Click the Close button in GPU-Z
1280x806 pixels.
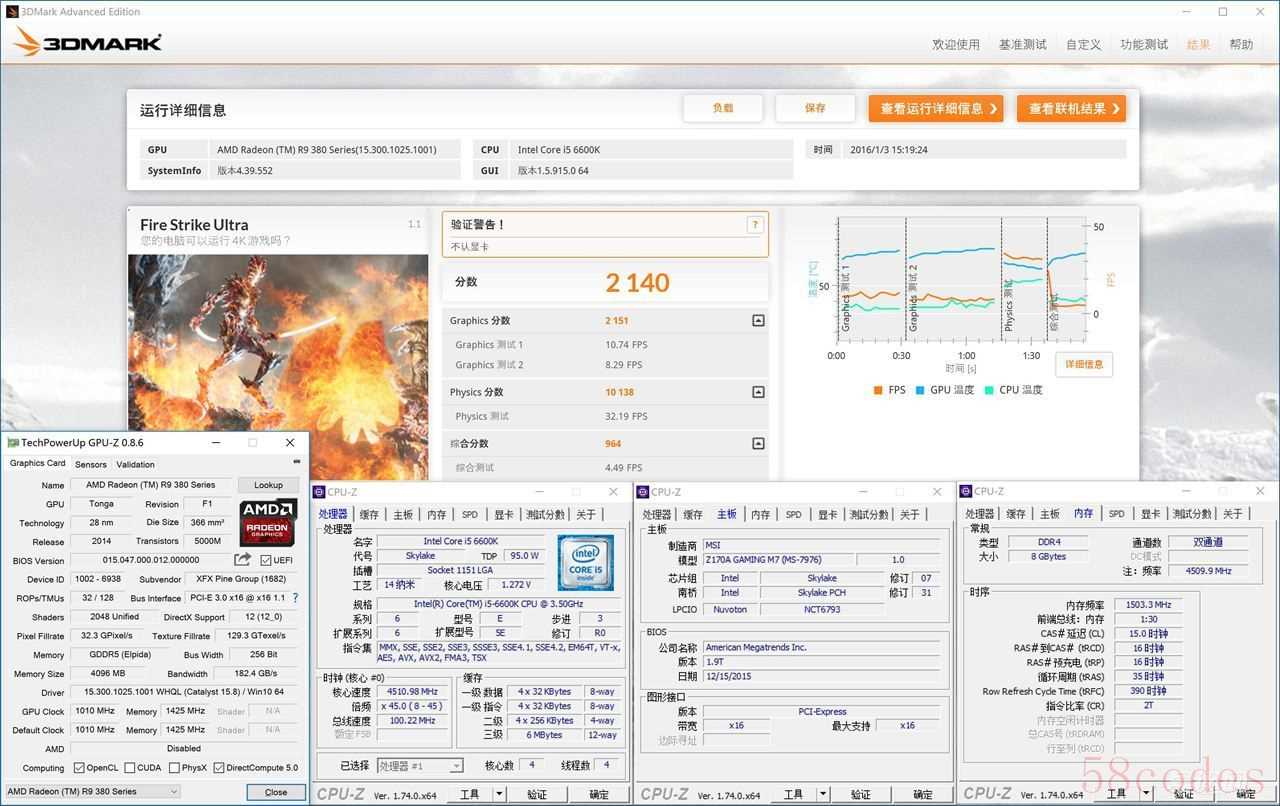coord(275,792)
